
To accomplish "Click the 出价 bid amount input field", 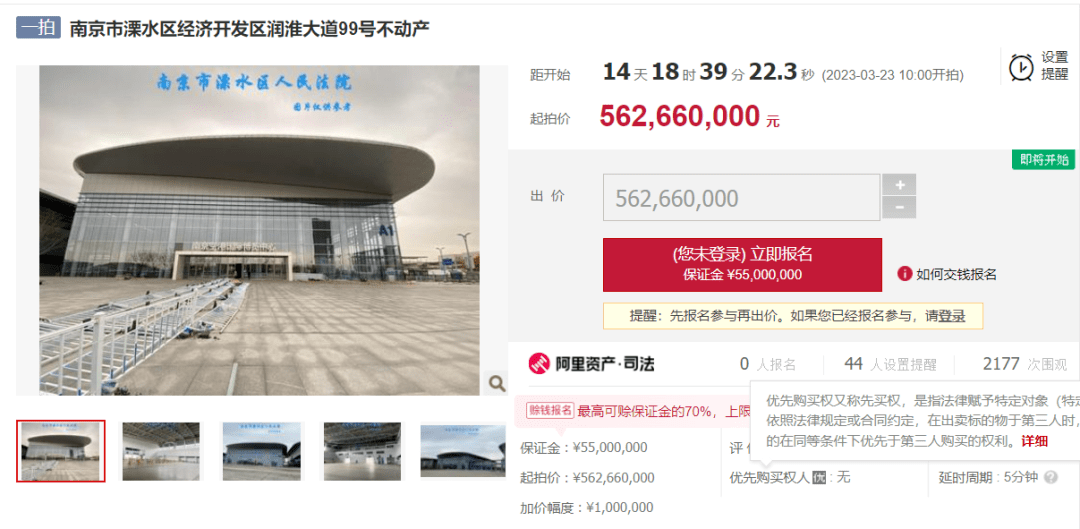I will point(742,198).
